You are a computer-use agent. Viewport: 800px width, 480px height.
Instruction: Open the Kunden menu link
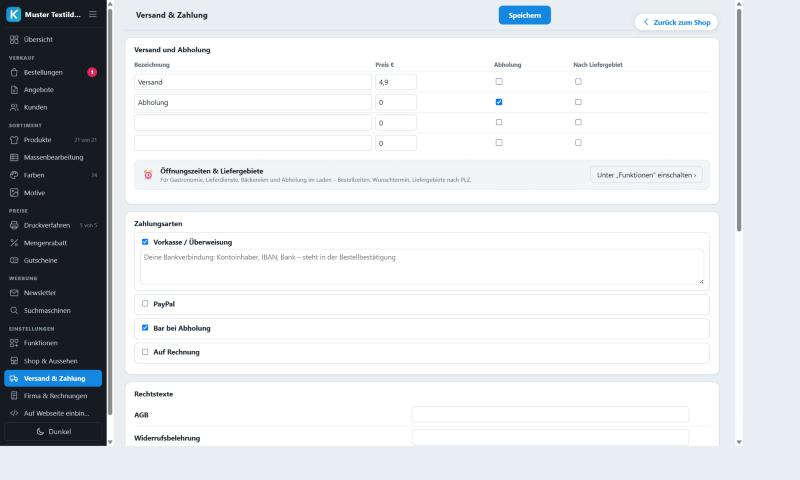53,107
